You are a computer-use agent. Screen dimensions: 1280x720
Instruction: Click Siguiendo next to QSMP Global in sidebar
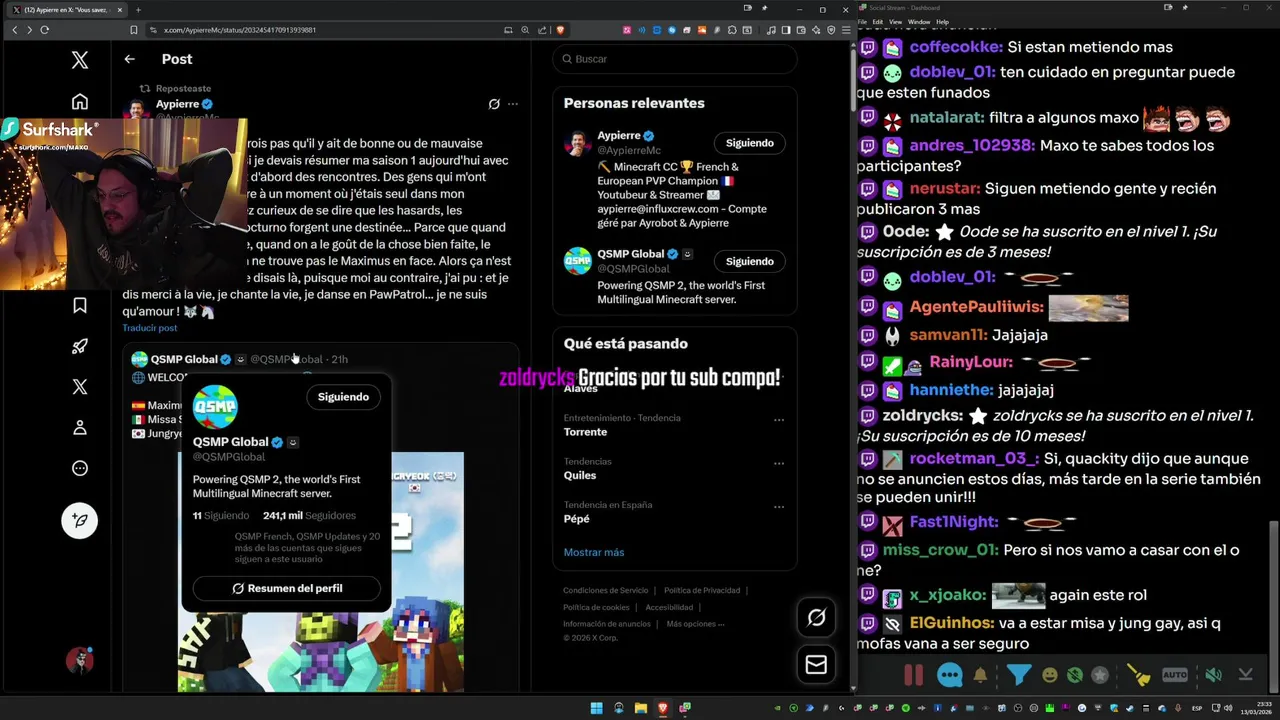tap(749, 261)
